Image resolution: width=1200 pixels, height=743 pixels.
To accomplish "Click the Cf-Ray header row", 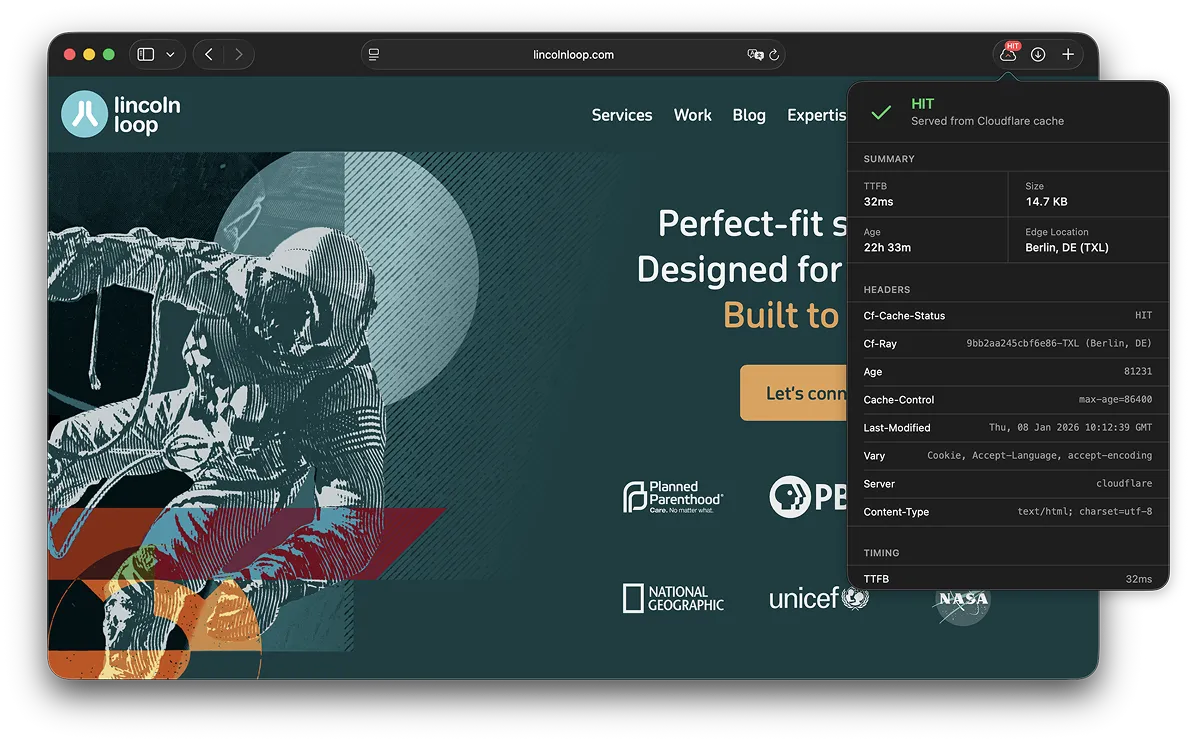I will point(1007,344).
